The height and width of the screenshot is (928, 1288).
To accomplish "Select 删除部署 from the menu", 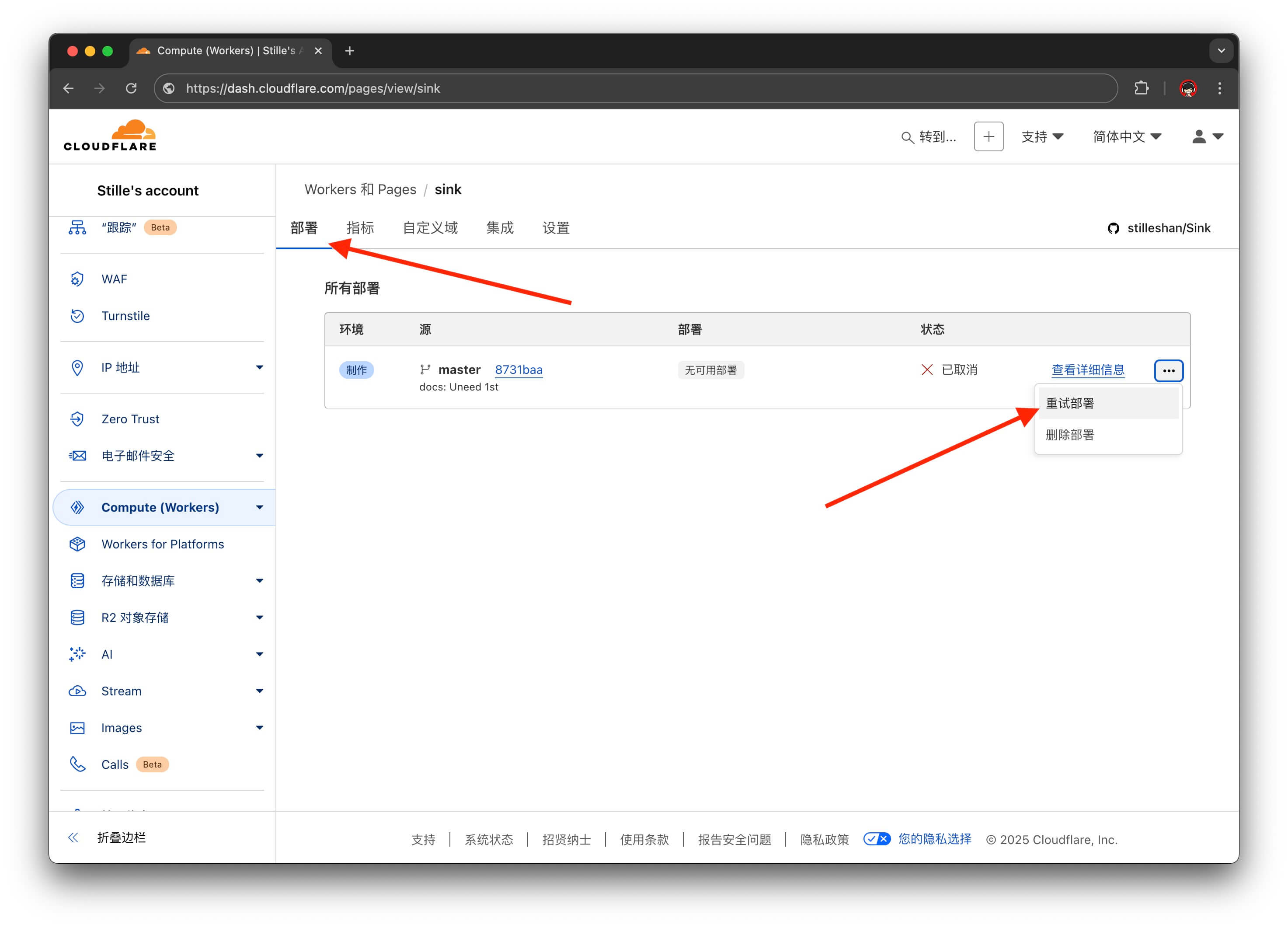I will tap(1108, 435).
